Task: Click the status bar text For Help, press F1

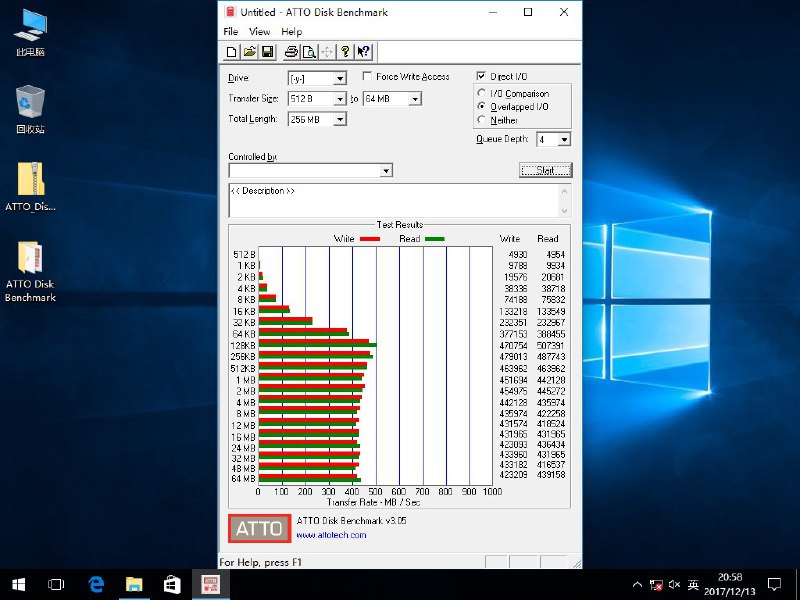Action: coord(260,562)
